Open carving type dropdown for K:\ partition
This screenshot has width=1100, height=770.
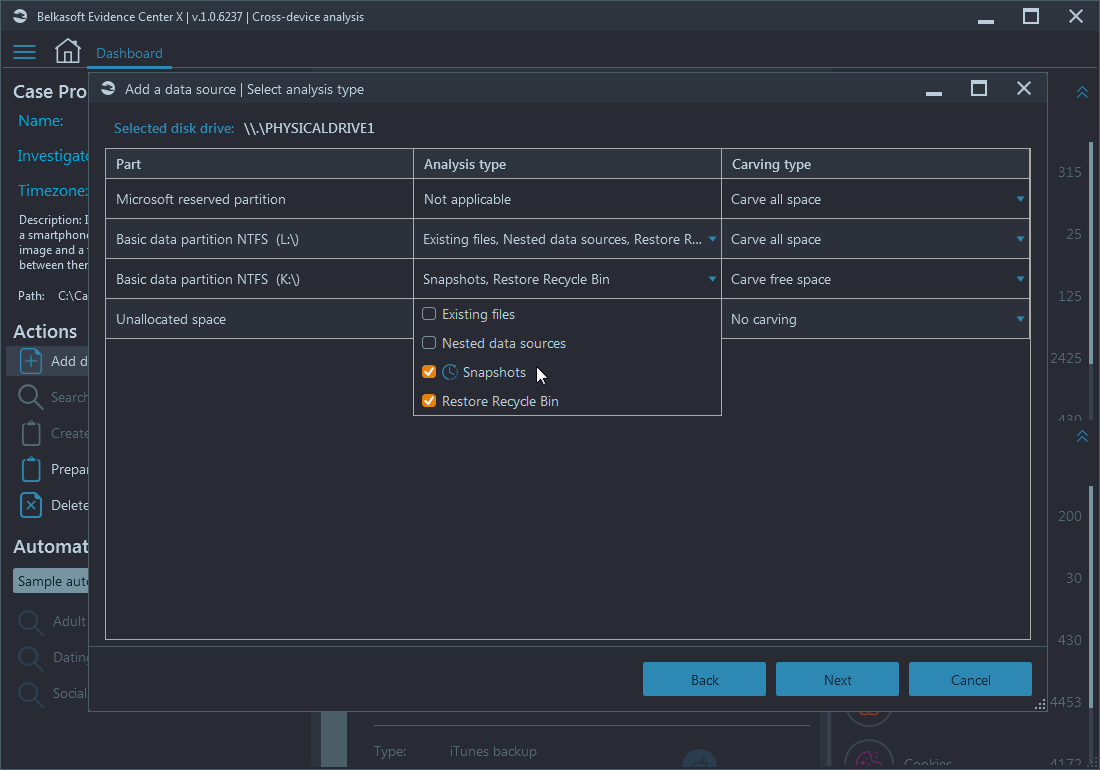pos(1020,279)
